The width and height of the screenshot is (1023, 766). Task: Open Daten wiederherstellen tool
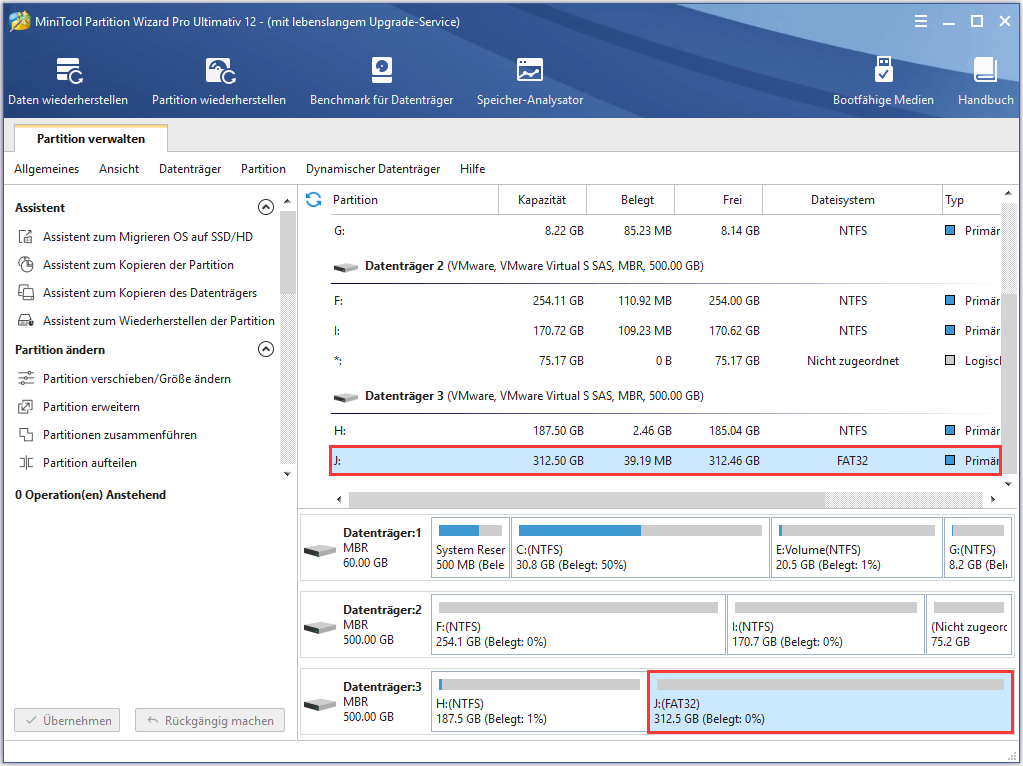68,82
